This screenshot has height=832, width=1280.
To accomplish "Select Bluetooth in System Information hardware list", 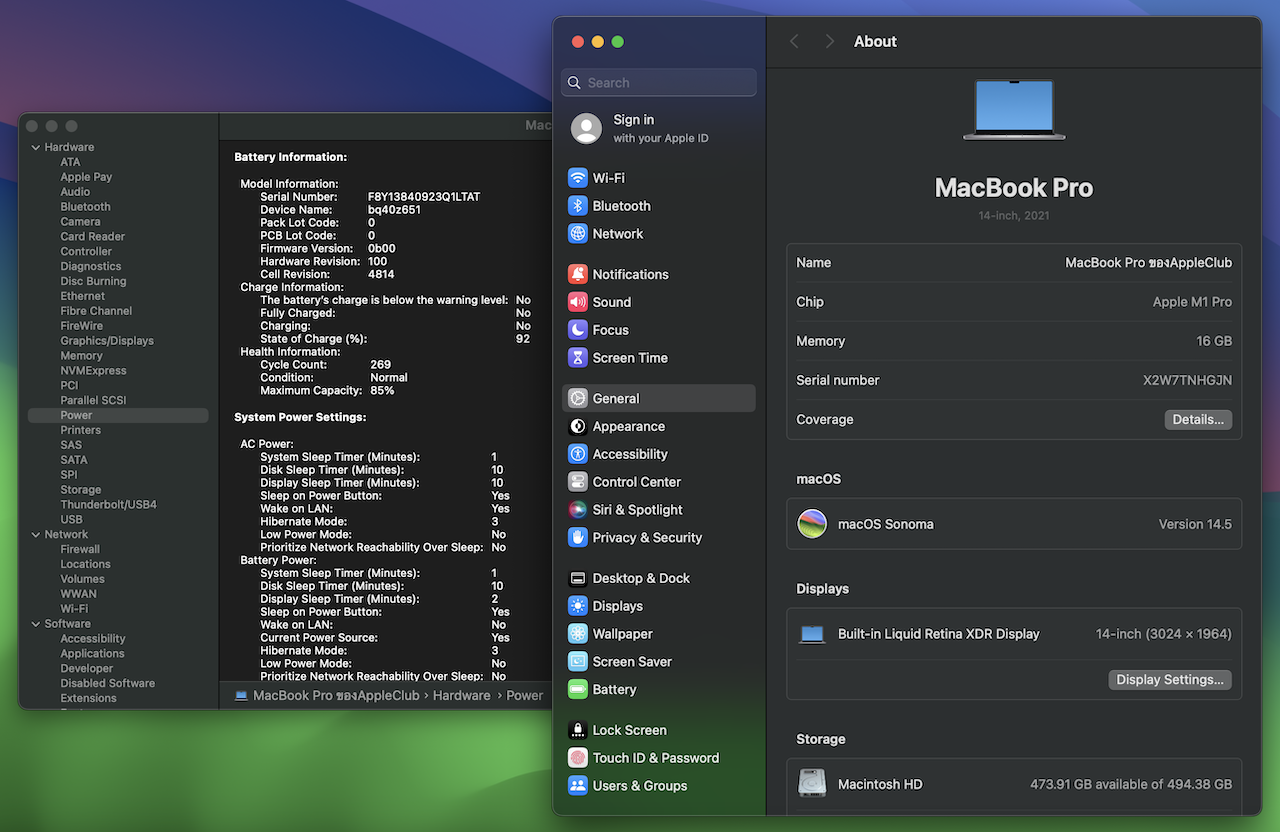I will 85,207.
